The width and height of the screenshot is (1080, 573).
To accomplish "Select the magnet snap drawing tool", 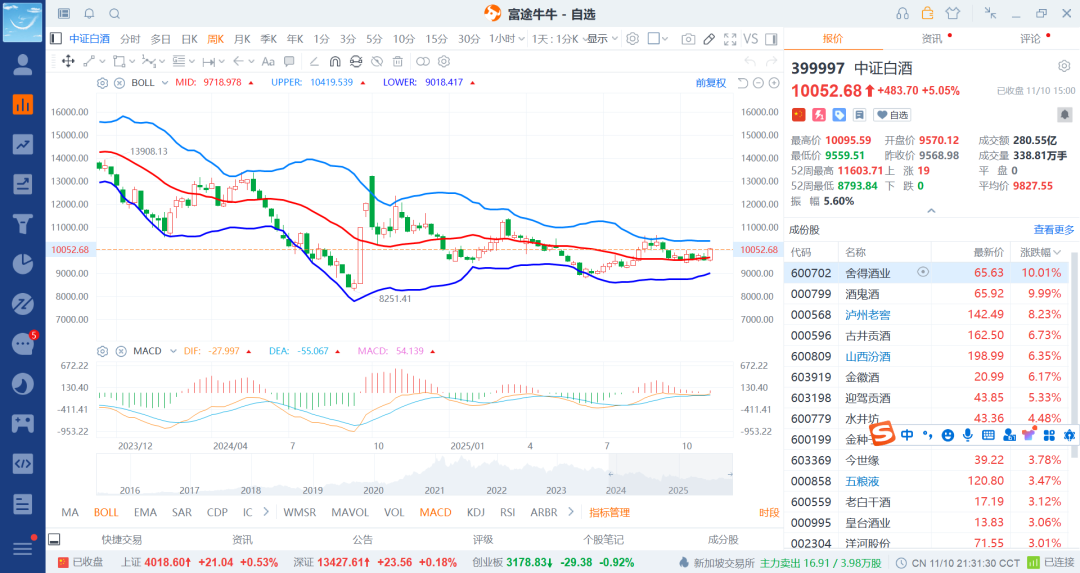I will point(335,61).
